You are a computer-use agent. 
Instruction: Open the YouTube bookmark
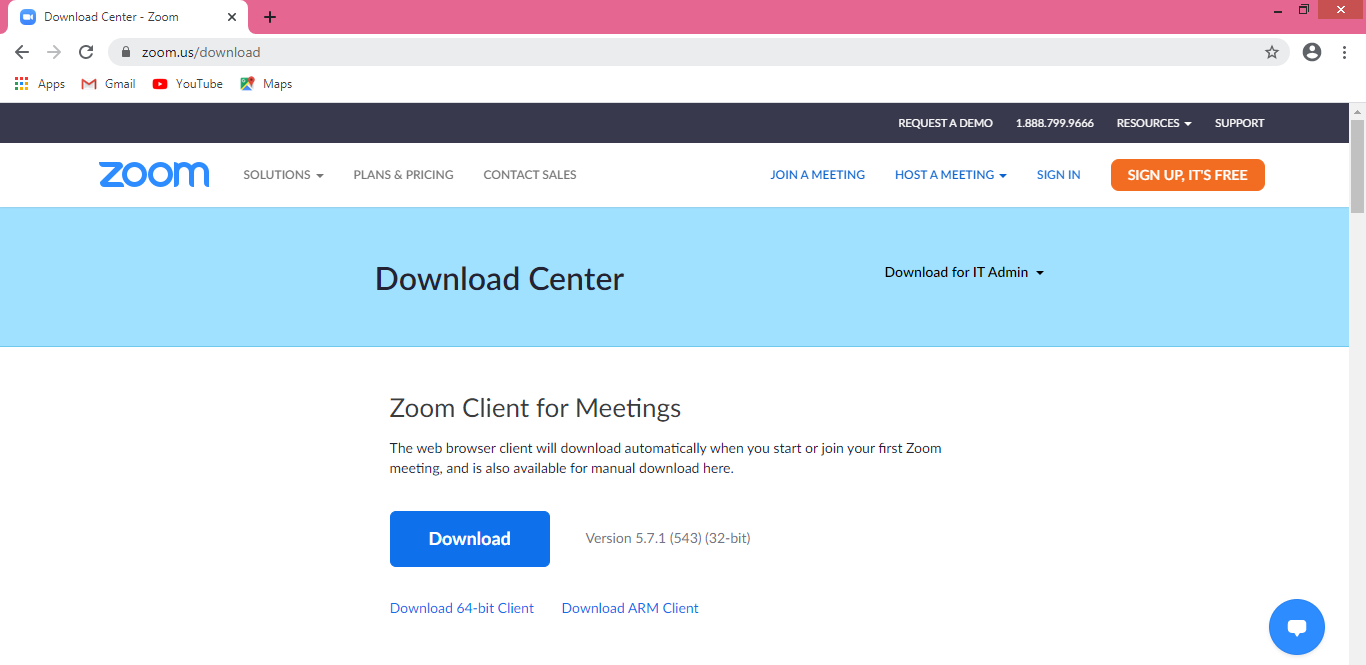(x=187, y=83)
